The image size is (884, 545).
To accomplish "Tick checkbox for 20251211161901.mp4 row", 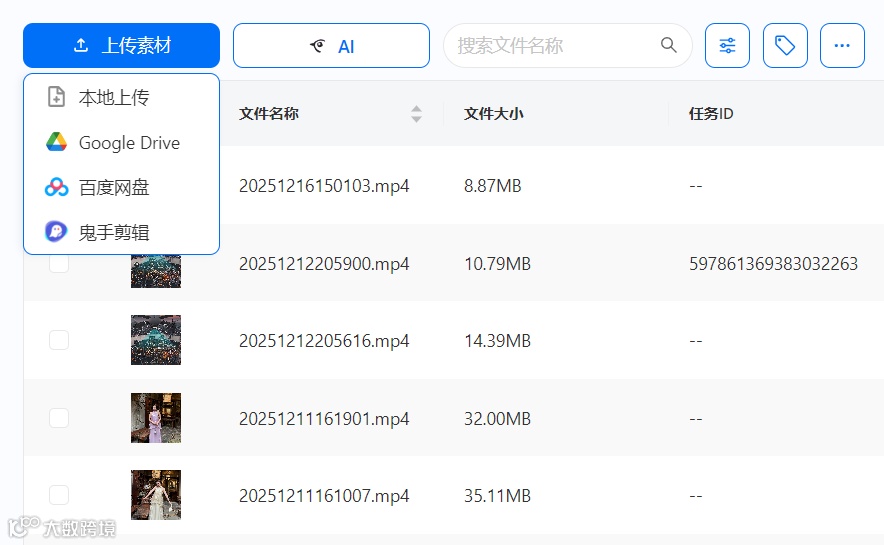I will [59, 418].
